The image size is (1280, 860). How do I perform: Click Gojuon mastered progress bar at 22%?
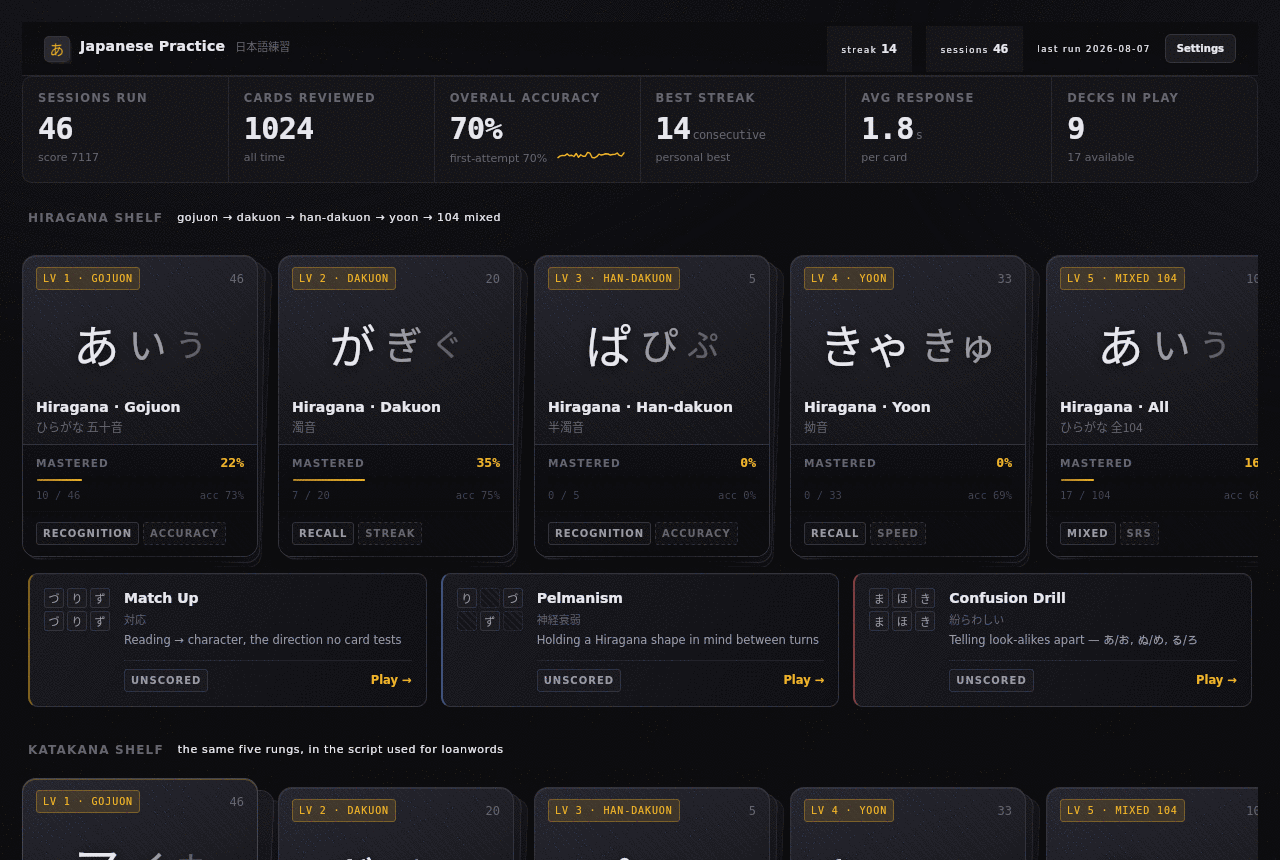pyautogui.click(x=140, y=480)
